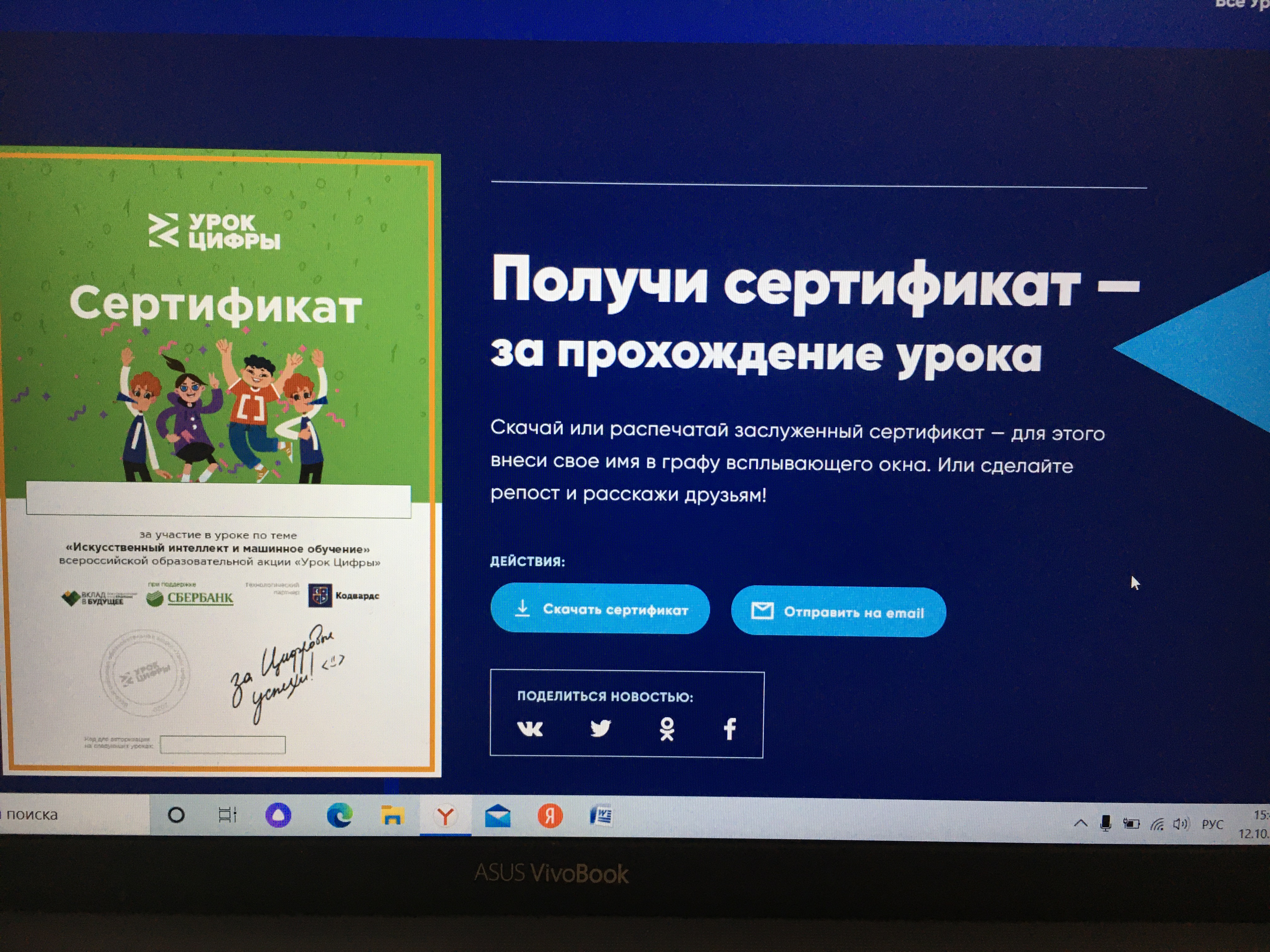Click the ПОДЕЛИТЬСЯ НОВОСТЬЮ: label
The width and height of the screenshot is (1270, 952).
click(605, 697)
